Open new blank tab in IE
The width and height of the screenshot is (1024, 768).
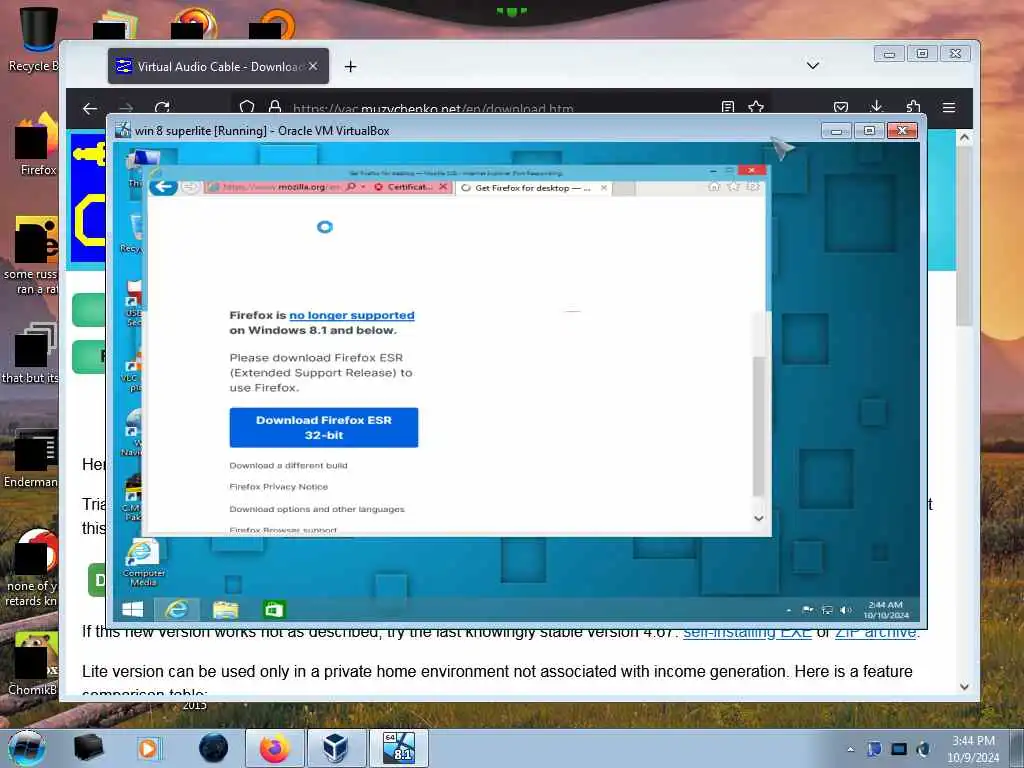click(624, 188)
